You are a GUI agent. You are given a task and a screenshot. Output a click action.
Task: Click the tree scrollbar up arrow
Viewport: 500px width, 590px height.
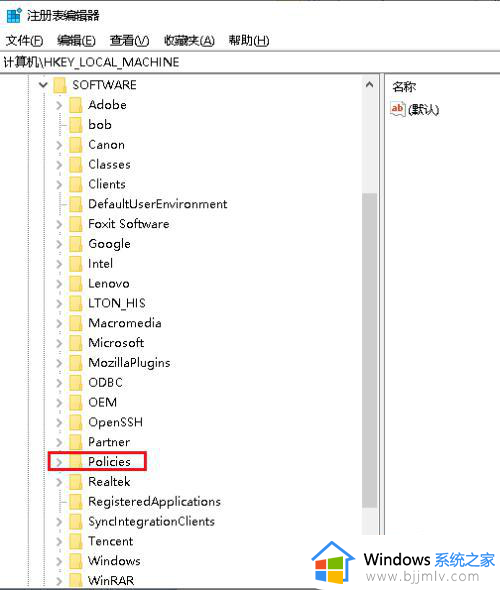click(x=370, y=85)
